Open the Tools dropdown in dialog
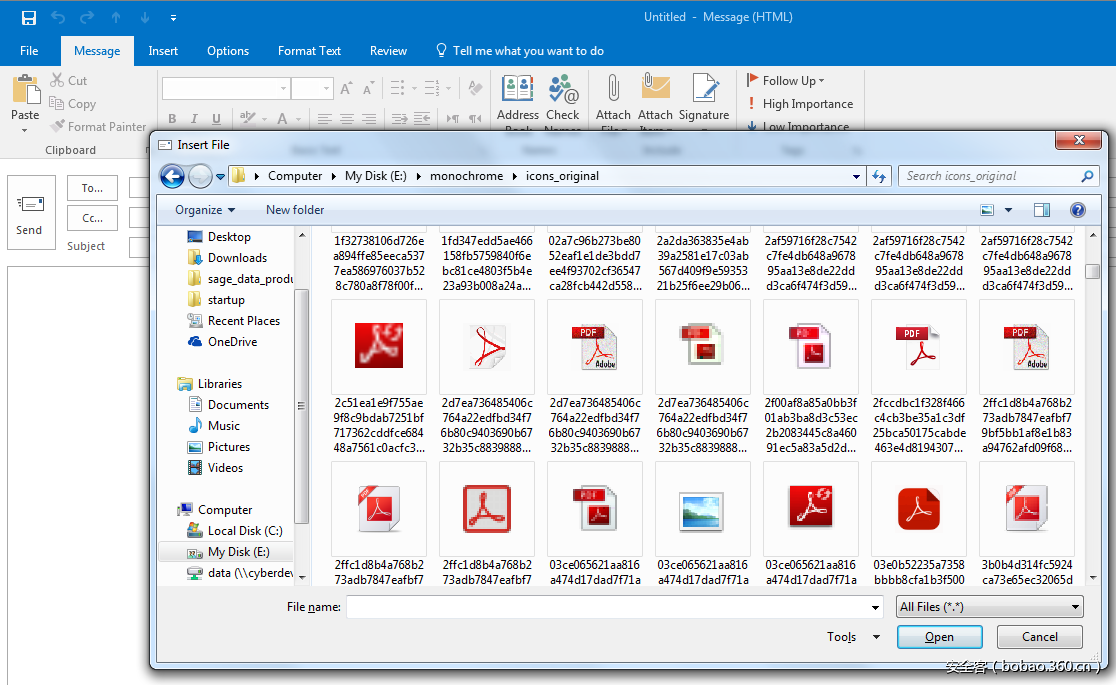 tap(853, 637)
